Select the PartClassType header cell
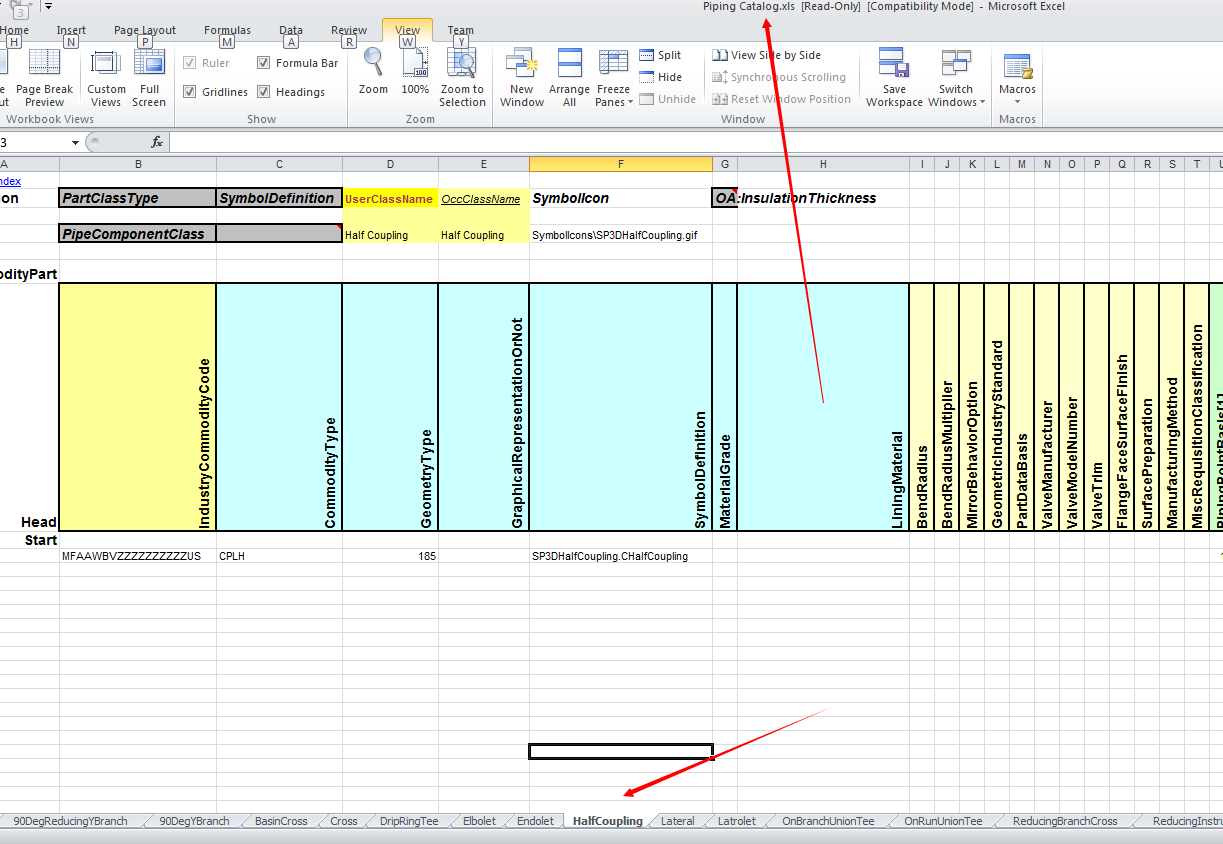 [x=138, y=198]
